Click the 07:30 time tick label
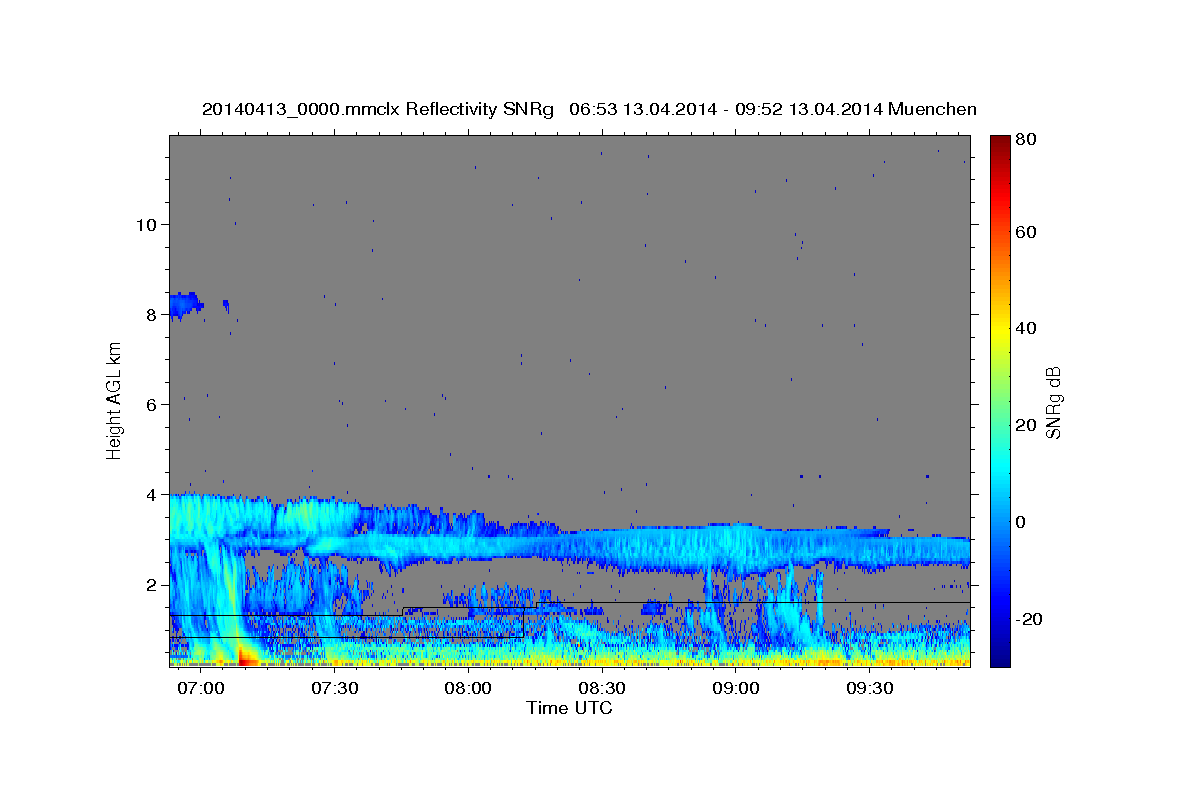This screenshot has width=1200, height=800. (335, 689)
